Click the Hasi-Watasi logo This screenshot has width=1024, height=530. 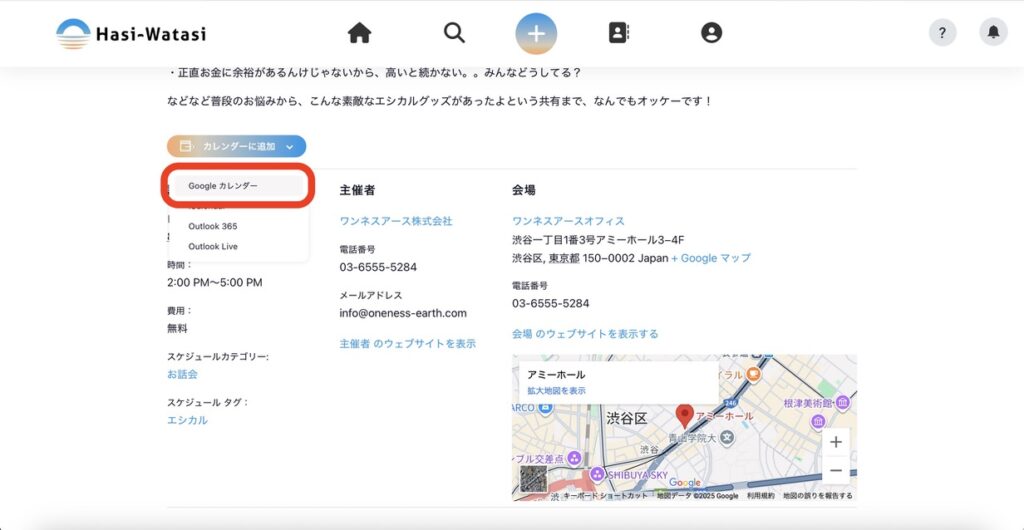coord(131,34)
